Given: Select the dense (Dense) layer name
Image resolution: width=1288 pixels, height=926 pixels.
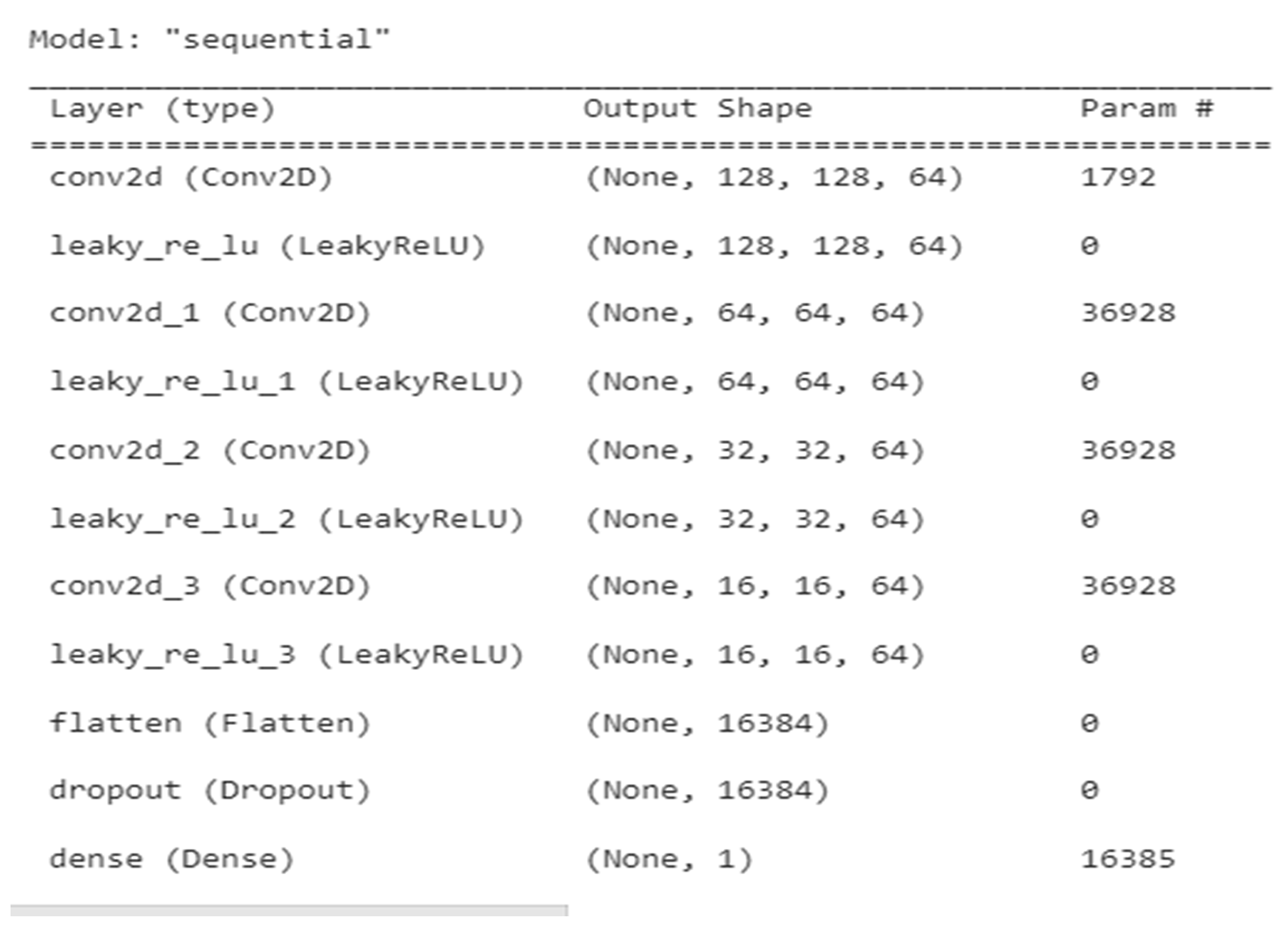Looking at the screenshot, I should [172, 859].
